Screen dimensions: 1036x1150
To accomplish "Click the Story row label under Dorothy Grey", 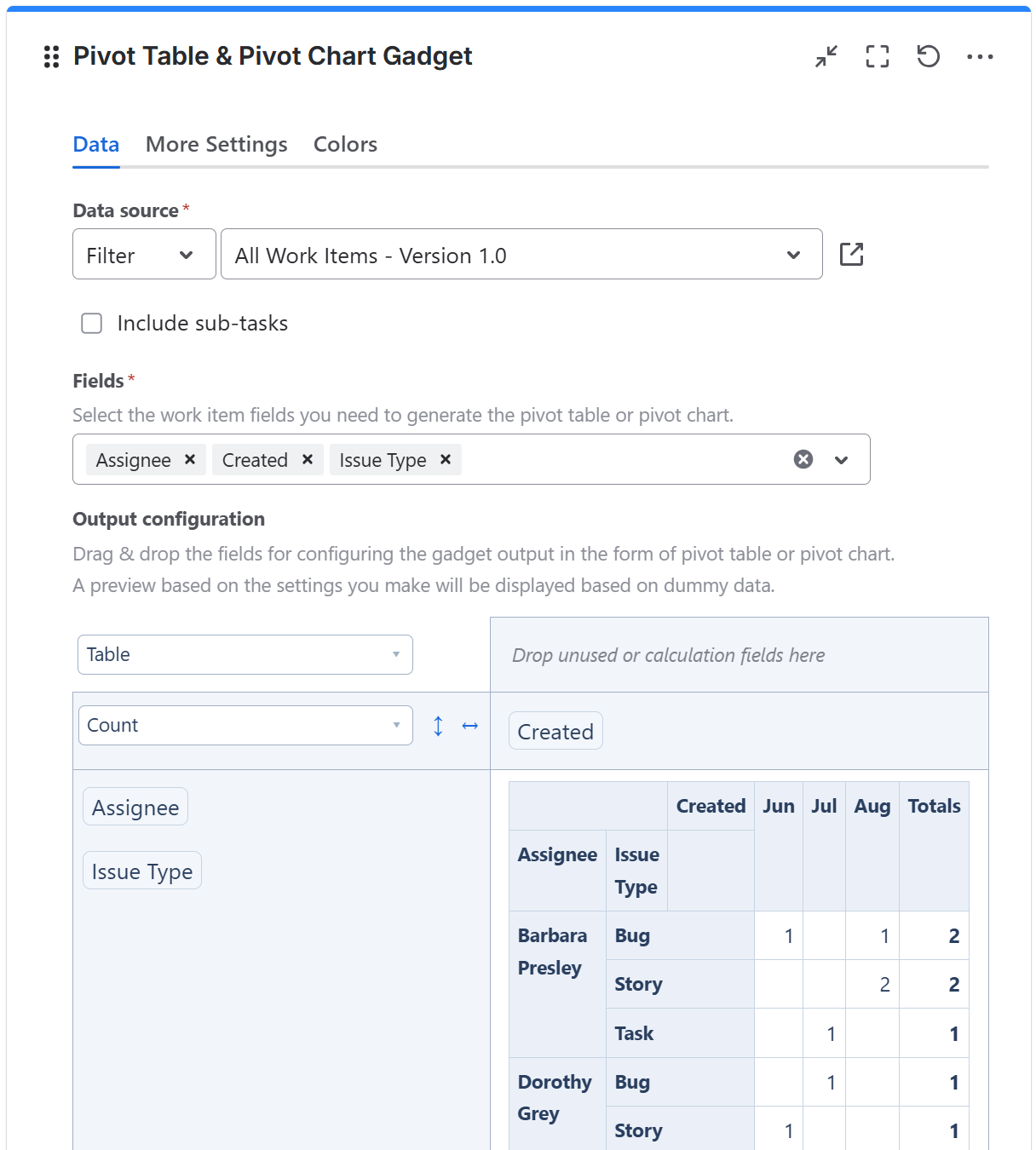I will (x=680, y=1130).
